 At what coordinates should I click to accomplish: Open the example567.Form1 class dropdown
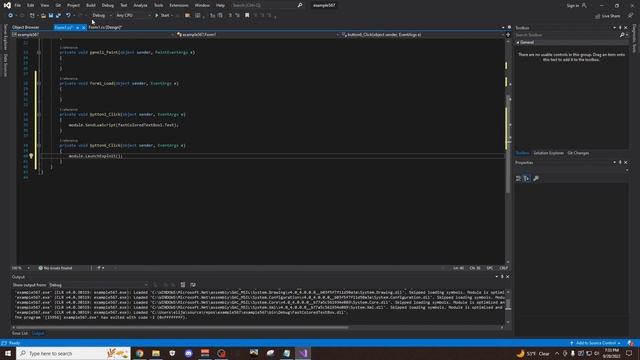pos(258,35)
